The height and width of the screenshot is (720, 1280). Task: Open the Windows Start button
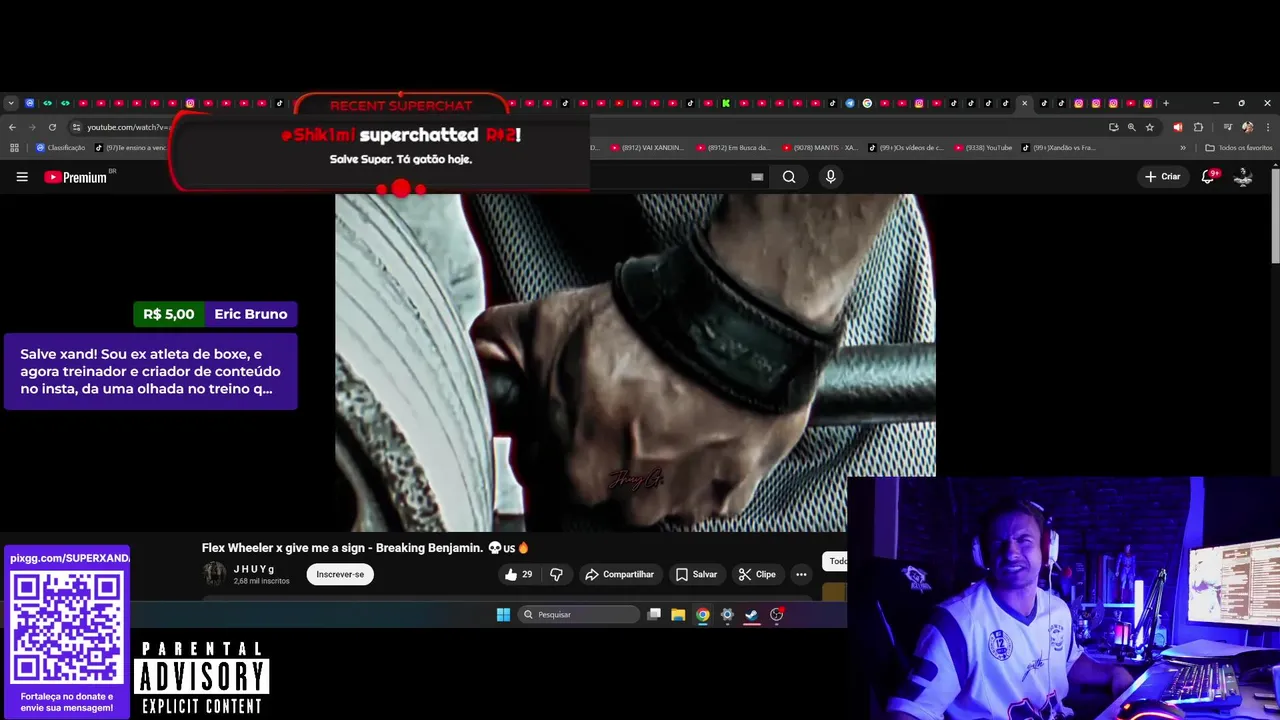click(503, 615)
